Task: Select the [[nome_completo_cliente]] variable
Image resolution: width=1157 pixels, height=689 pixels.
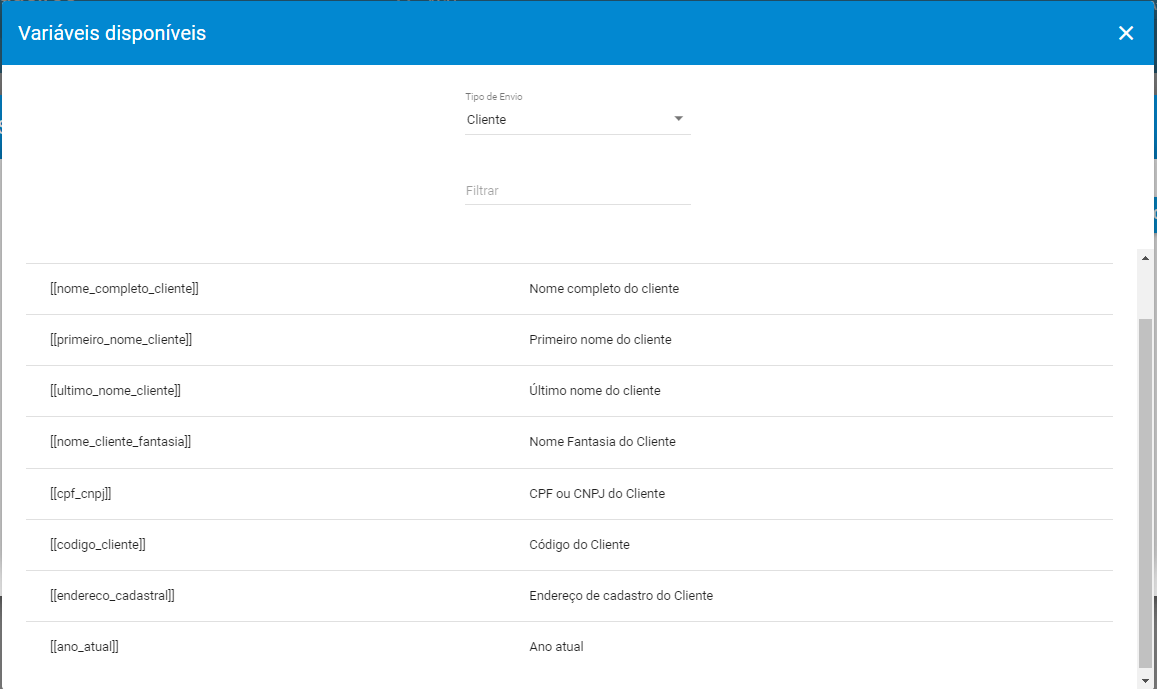Action: click(x=124, y=288)
